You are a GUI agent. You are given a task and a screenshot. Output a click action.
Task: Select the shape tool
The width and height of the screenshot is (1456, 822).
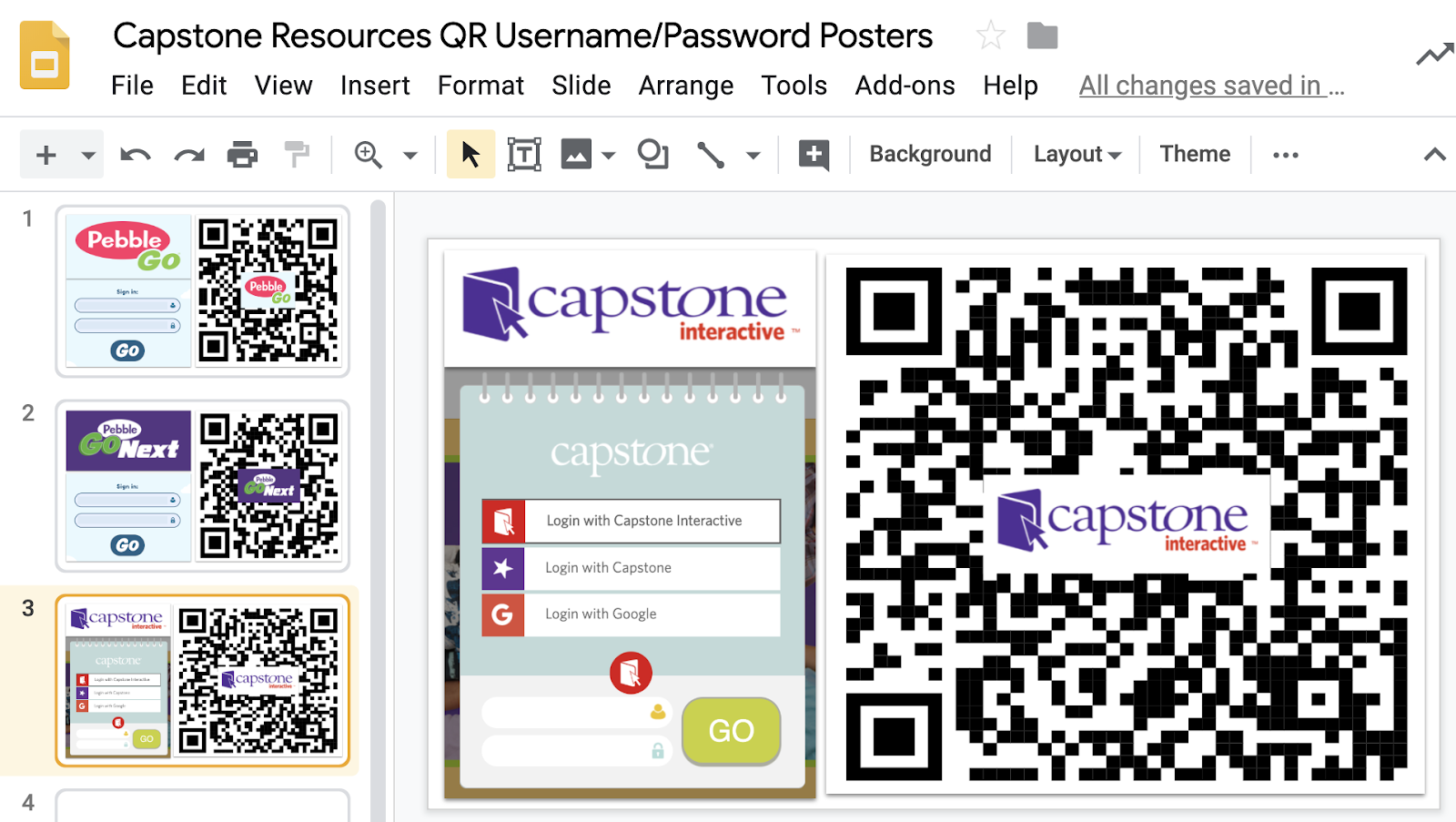pos(653,154)
